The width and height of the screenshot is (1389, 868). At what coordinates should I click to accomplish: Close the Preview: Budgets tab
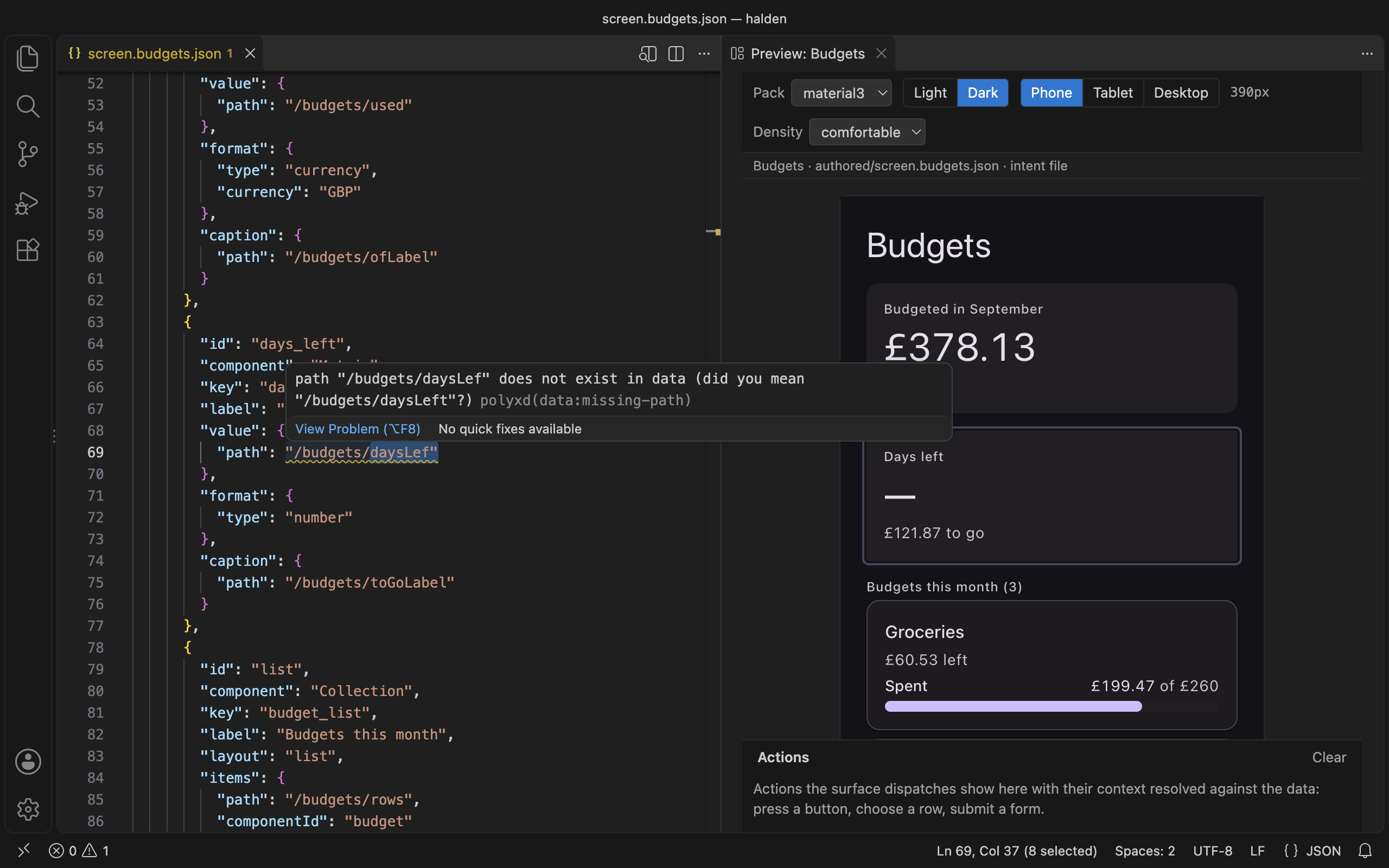[882, 53]
